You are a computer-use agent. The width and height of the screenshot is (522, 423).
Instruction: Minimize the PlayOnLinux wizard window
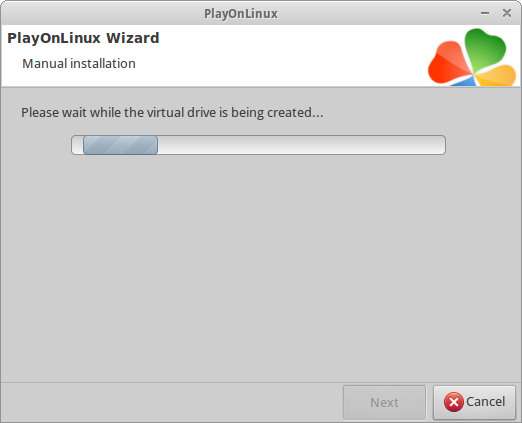coord(485,13)
